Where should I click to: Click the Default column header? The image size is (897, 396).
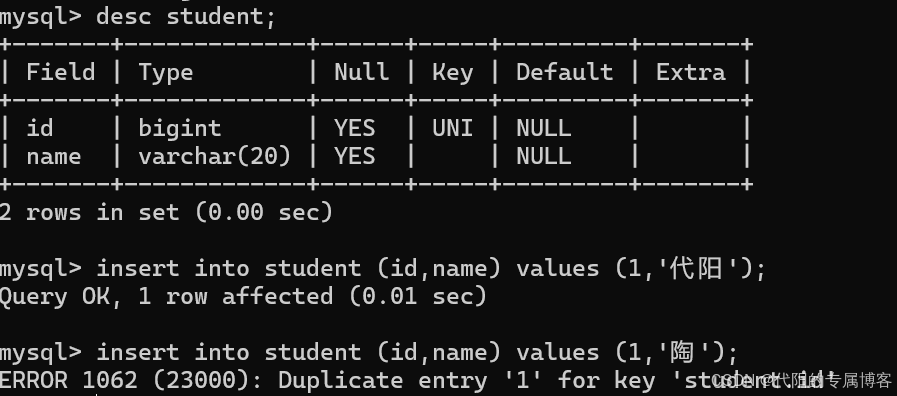coord(565,72)
